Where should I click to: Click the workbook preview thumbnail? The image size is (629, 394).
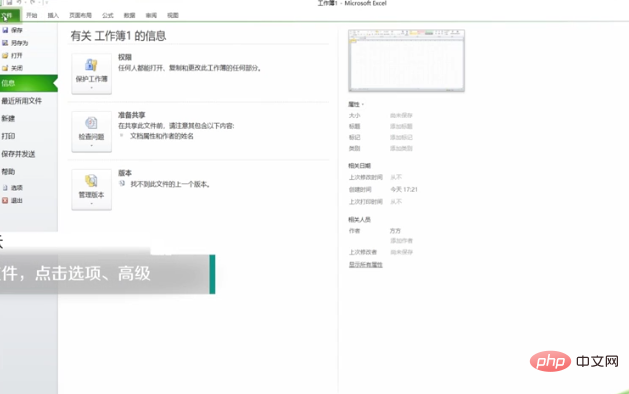pos(406,61)
